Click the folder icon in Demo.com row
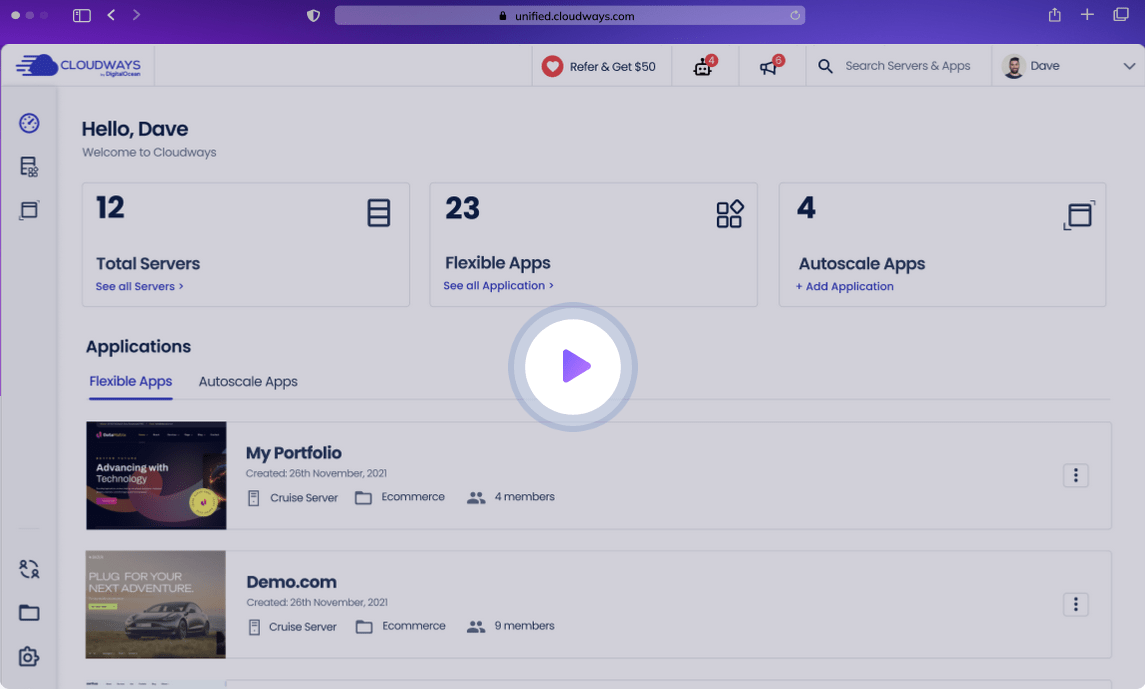 (364, 627)
